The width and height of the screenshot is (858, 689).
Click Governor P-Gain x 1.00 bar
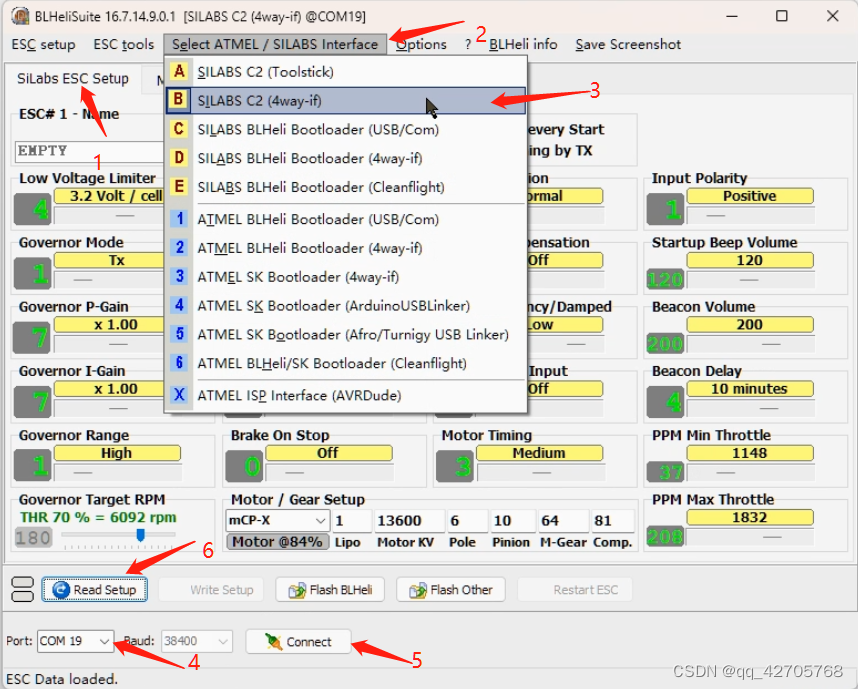point(109,325)
